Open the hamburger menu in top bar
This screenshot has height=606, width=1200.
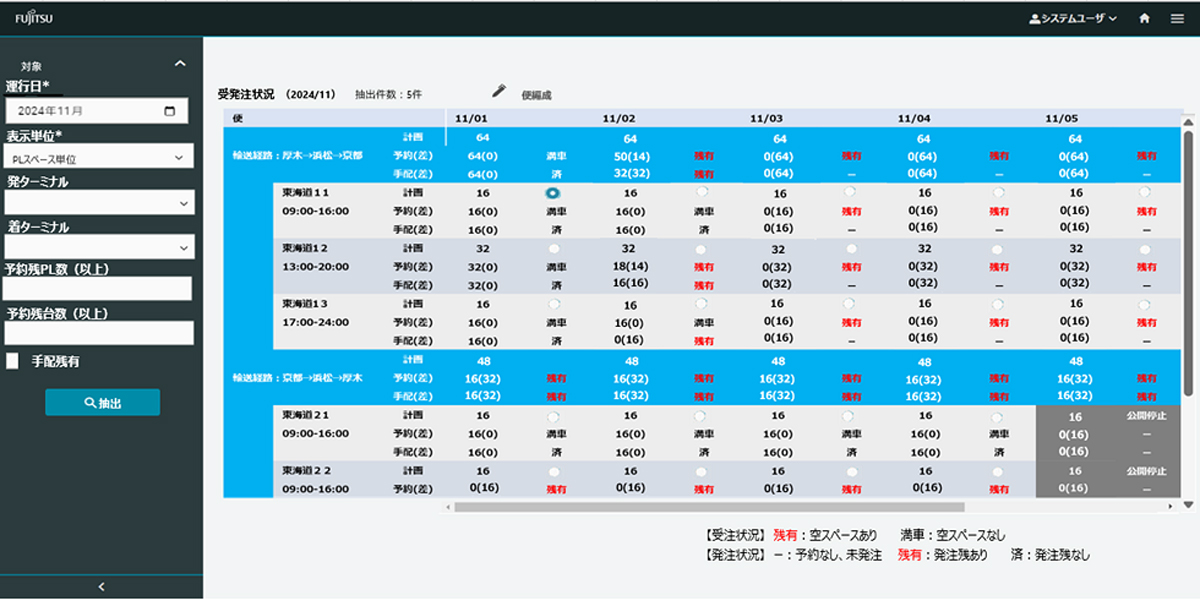coord(1177,19)
